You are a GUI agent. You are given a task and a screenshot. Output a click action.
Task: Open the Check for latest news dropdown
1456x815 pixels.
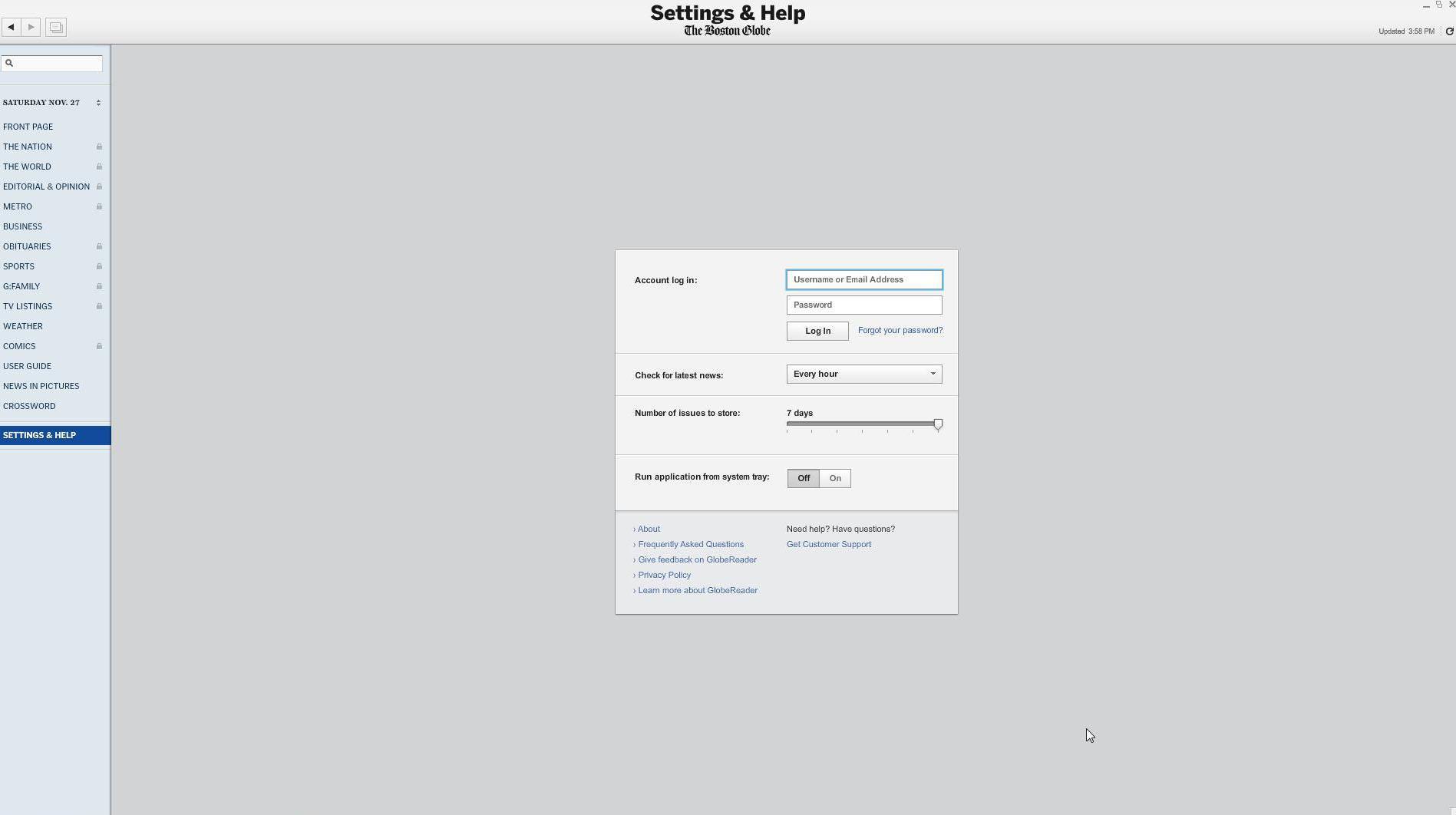[x=864, y=374]
